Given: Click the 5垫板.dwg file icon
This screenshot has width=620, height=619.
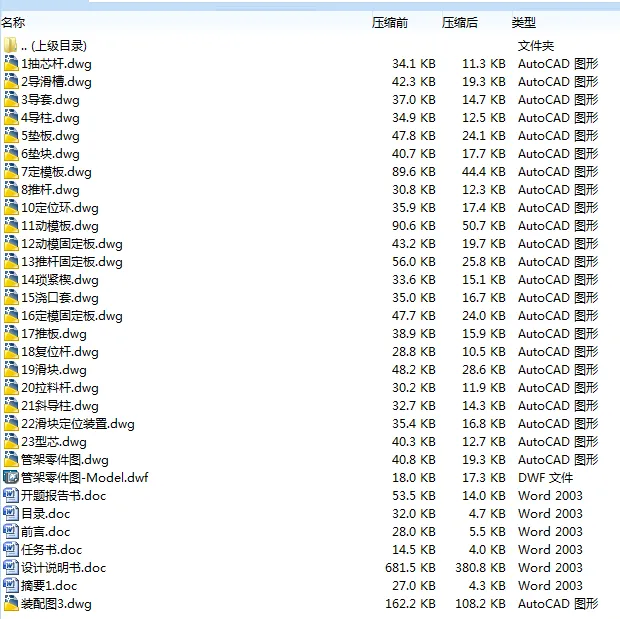Looking at the screenshot, I should pyautogui.click(x=11, y=136).
